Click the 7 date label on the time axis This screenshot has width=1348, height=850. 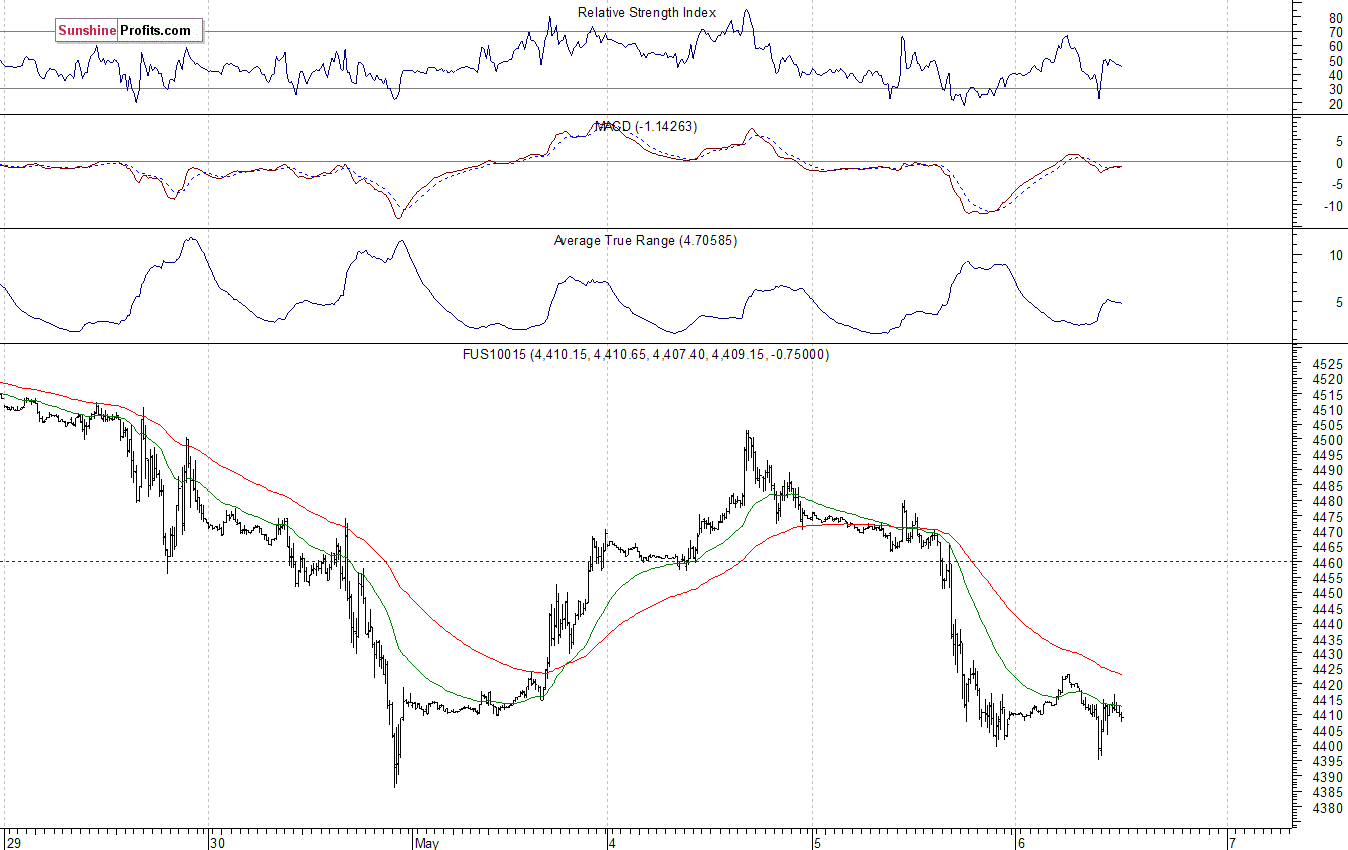click(x=1232, y=842)
